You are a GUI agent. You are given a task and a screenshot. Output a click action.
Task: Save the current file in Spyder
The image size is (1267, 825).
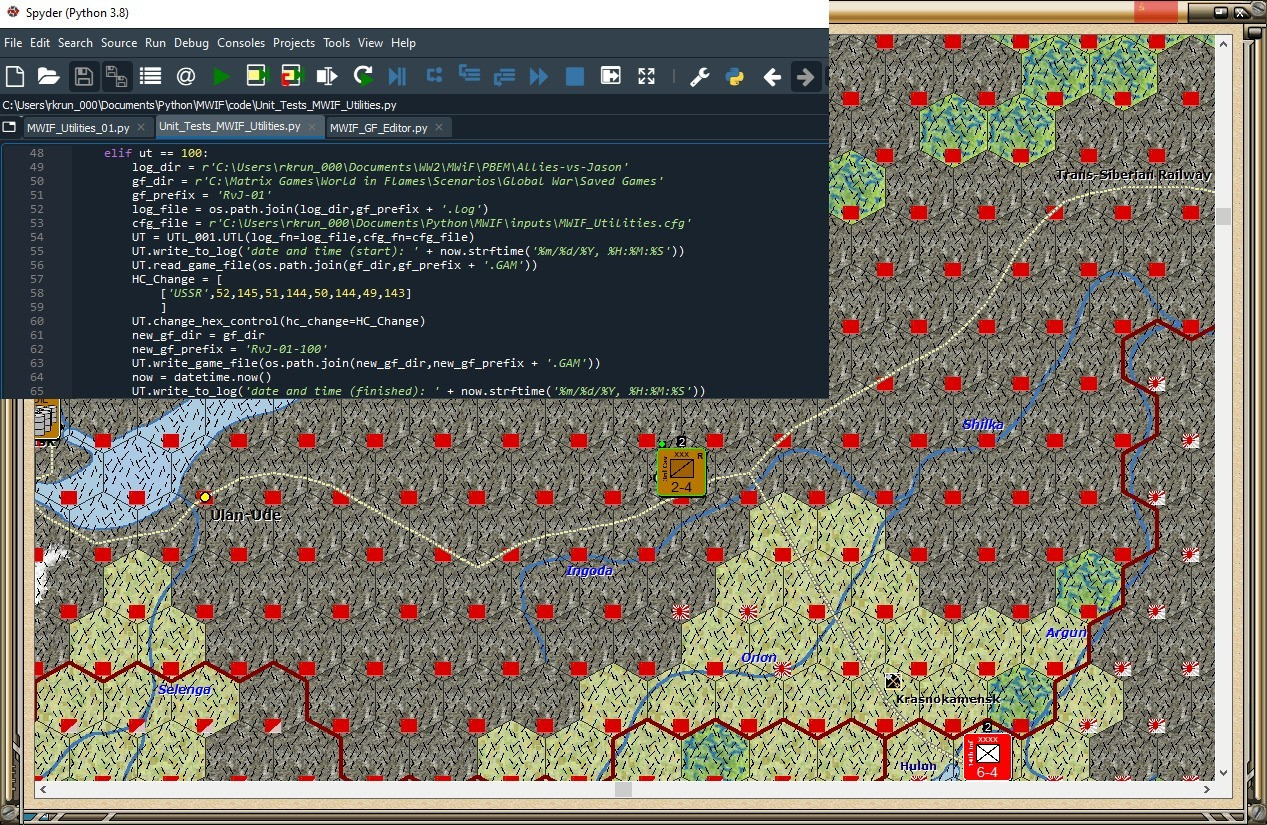click(84, 76)
